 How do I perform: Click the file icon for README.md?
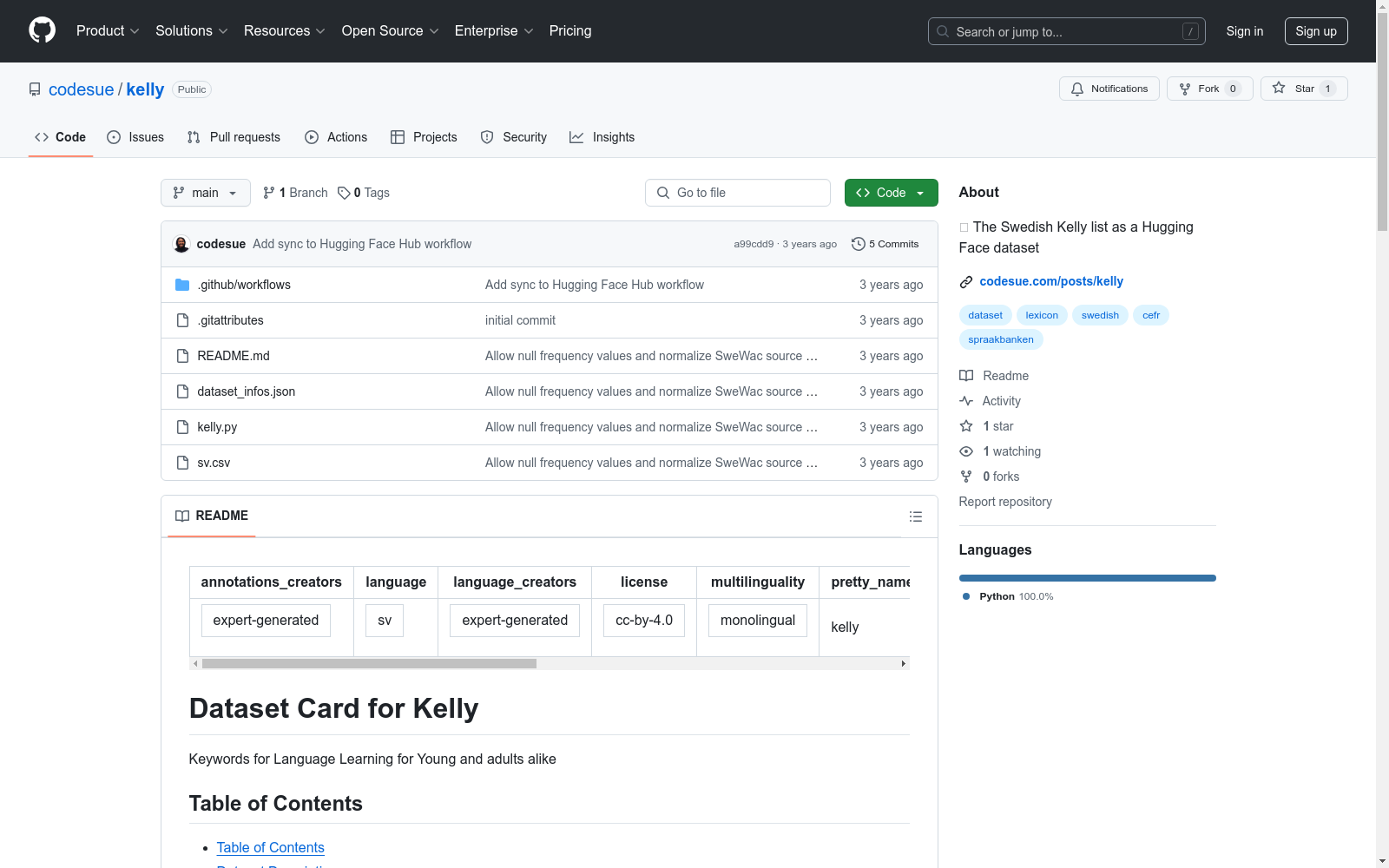(x=182, y=356)
